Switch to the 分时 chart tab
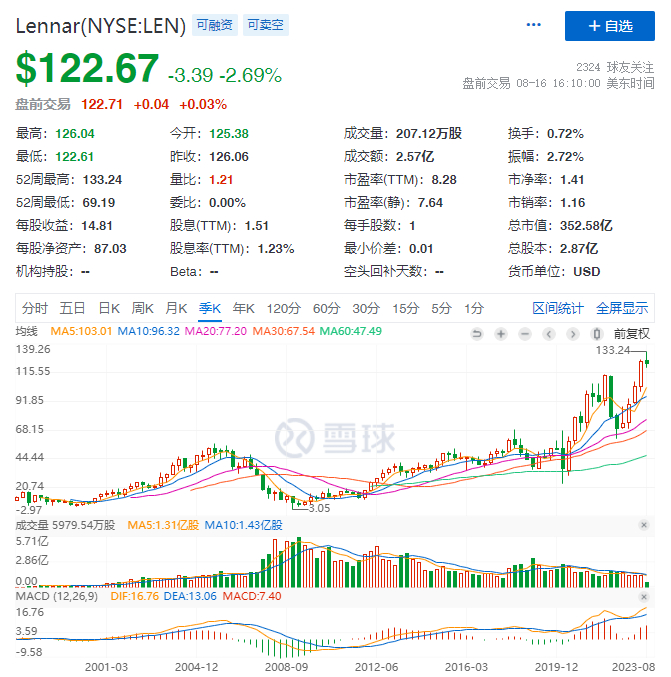Screen dimensions: 671x677 coord(35,308)
